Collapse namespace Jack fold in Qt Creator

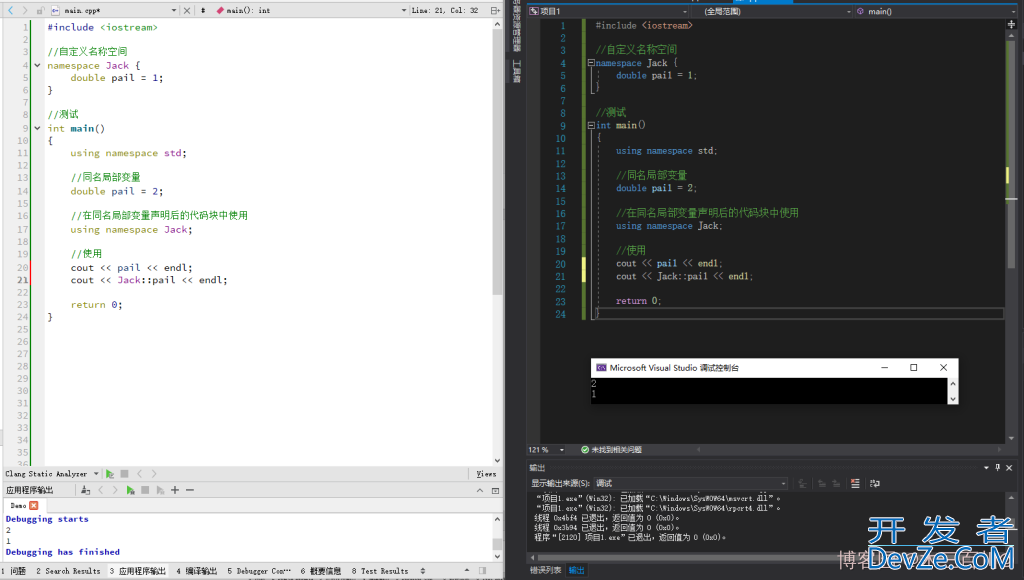point(37,65)
